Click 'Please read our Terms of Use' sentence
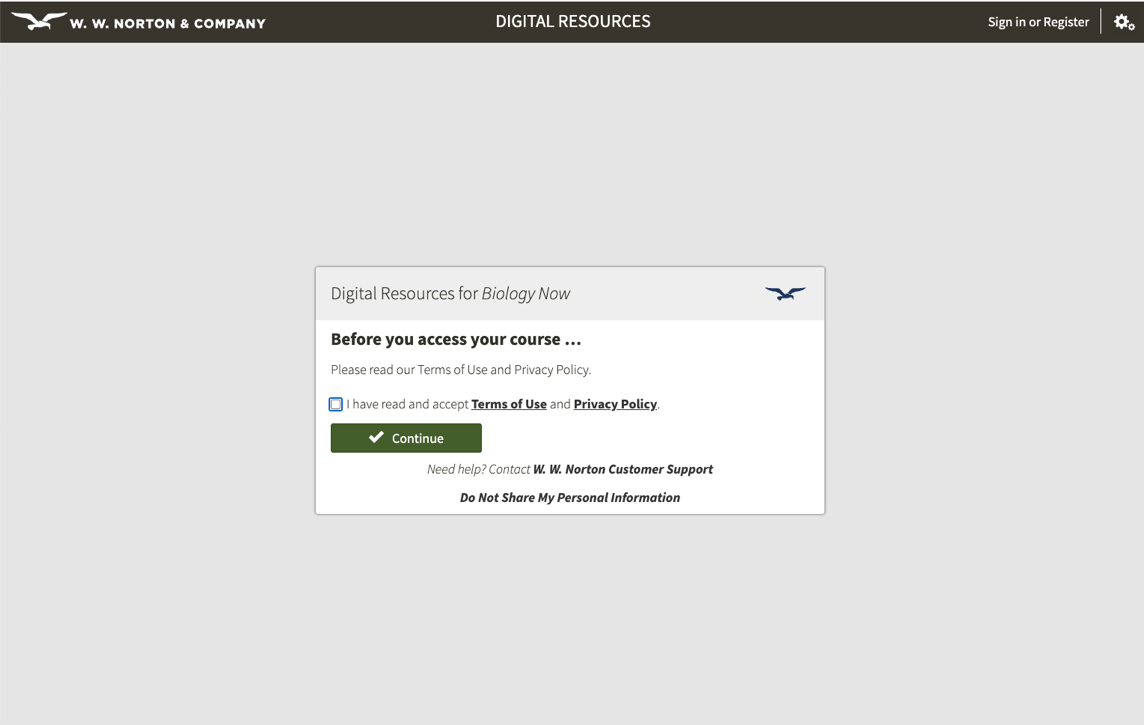The width and height of the screenshot is (1144, 725). point(460,370)
